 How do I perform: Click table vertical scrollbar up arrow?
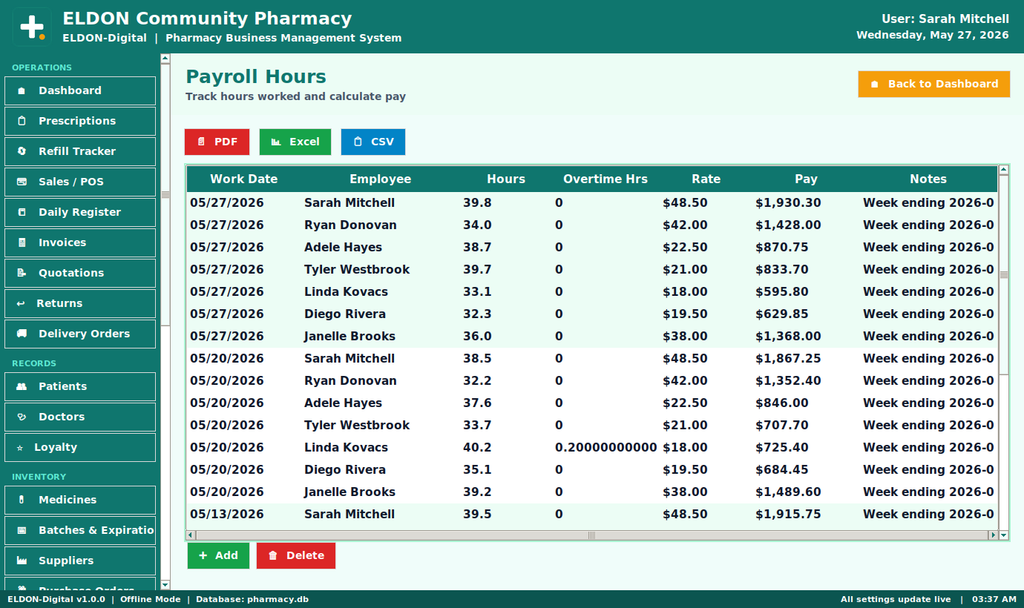[1004, 170]
